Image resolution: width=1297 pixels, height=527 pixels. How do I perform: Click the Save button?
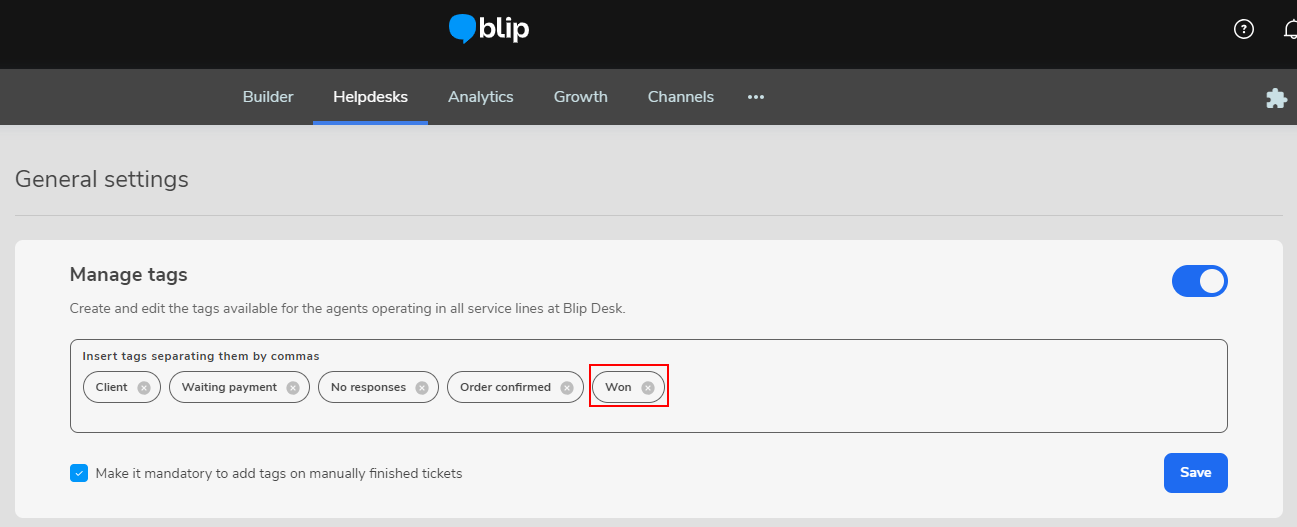(1195, 473)
